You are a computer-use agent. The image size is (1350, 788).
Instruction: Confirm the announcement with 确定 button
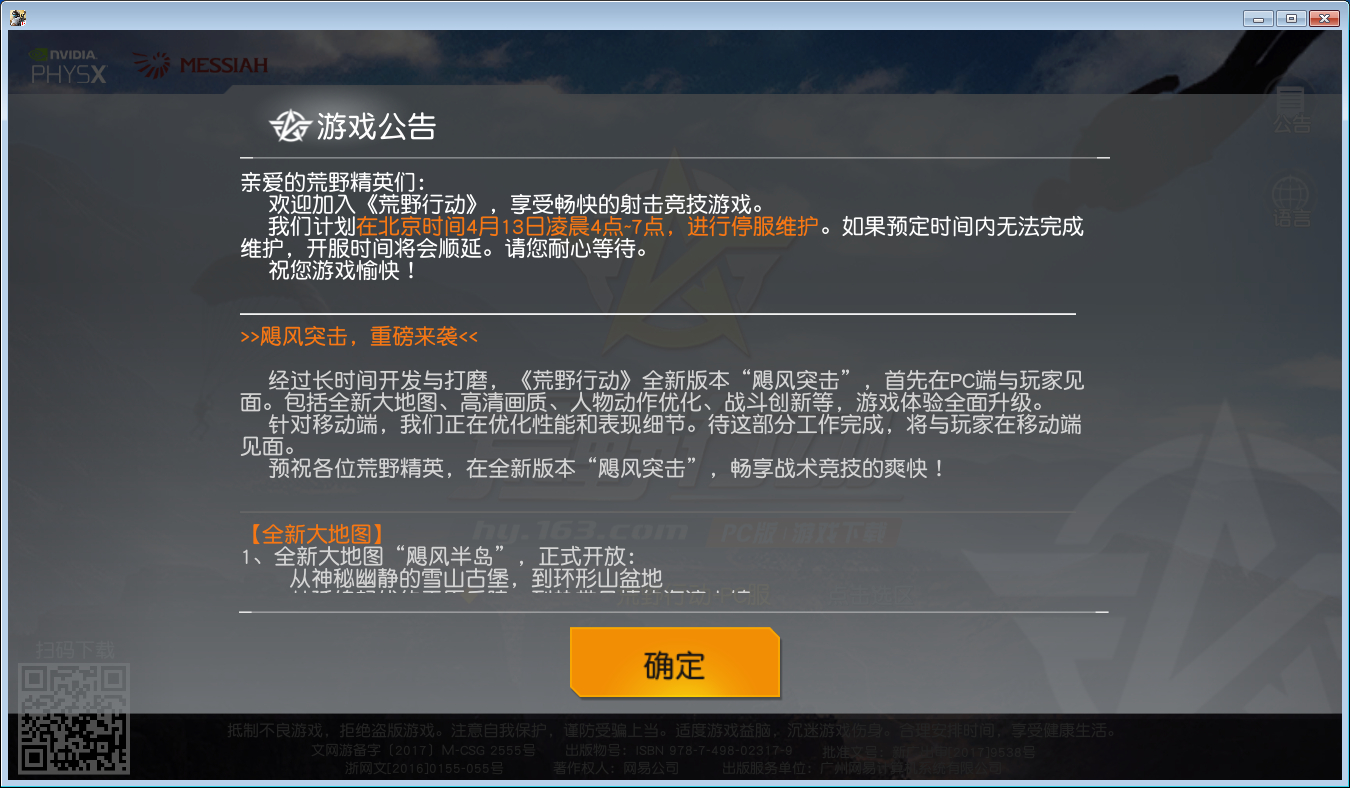675,662
